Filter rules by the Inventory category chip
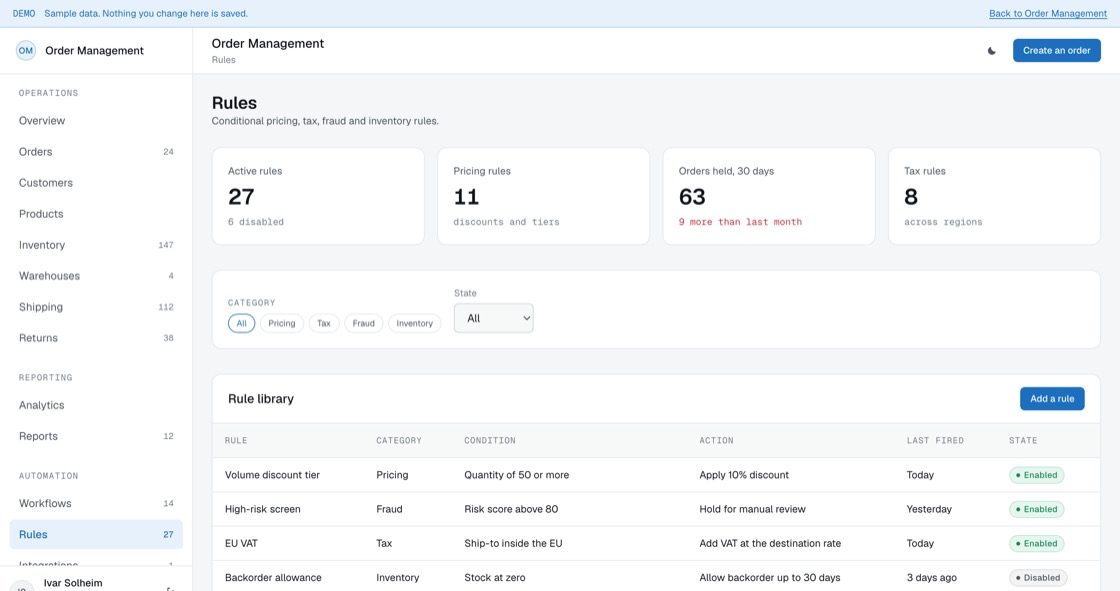 tap(414, 323)
